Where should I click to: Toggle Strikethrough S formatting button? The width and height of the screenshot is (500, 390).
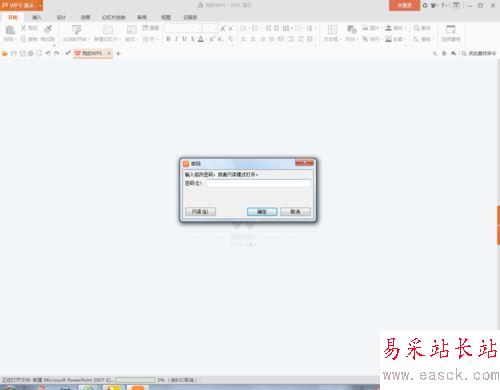(192, 39)
